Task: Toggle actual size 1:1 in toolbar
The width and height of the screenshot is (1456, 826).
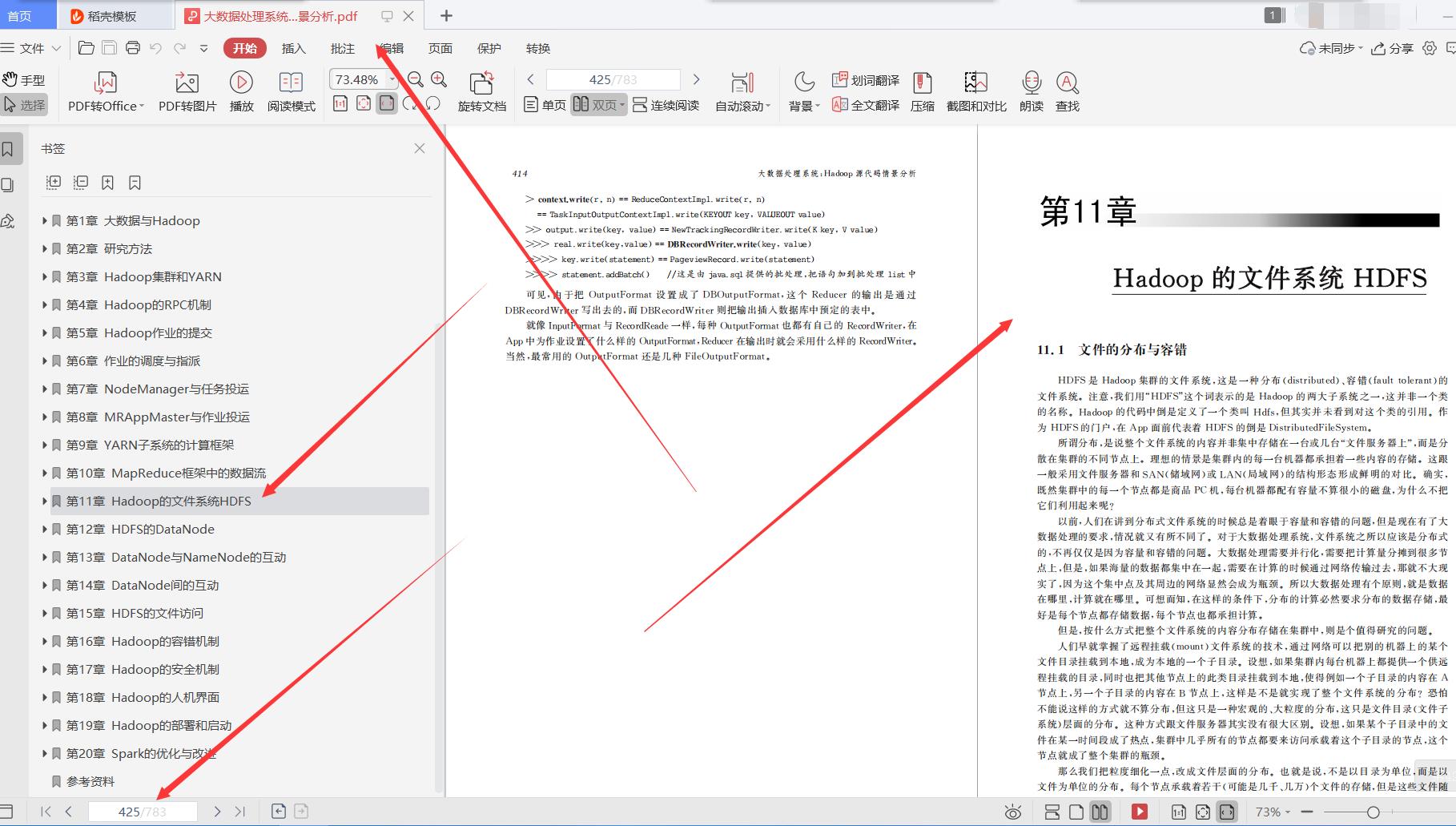Action: [x=340, y=104]
